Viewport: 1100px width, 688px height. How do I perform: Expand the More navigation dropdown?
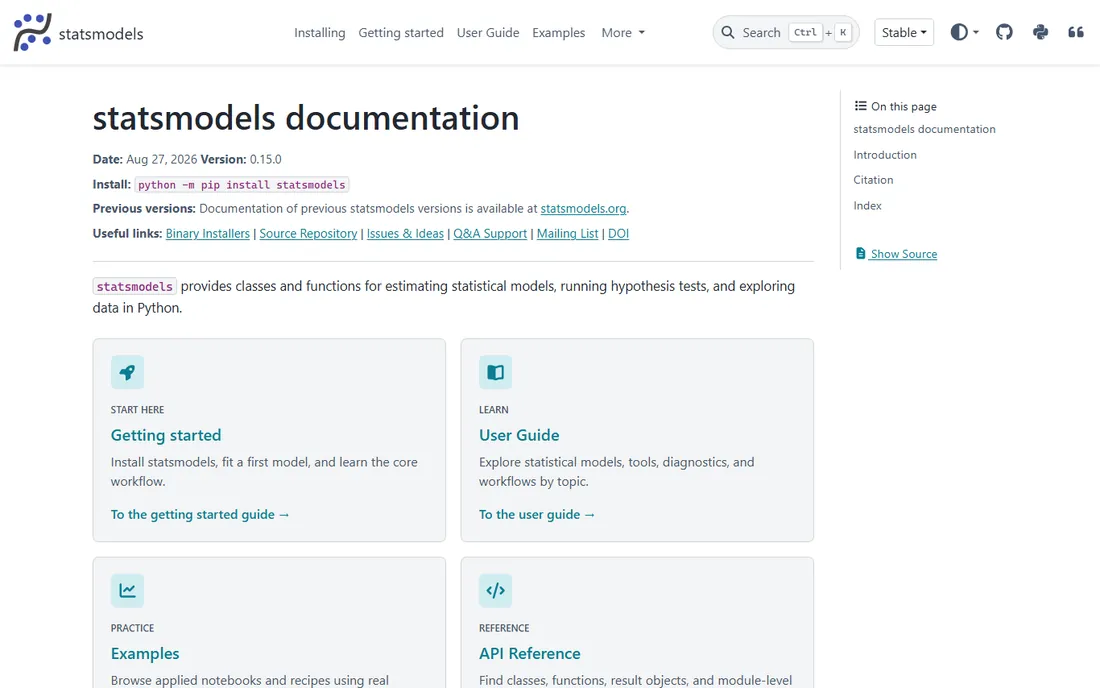(623, 33)
